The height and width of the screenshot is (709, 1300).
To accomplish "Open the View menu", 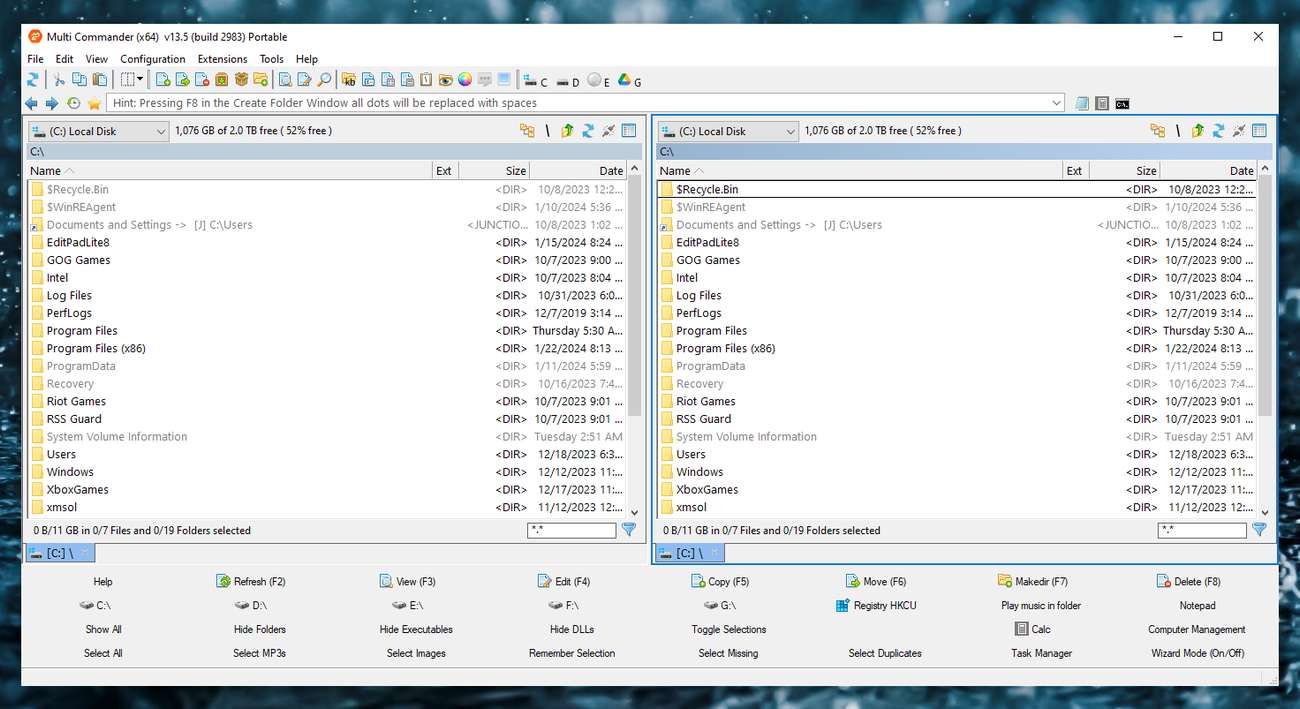I will [x=97, y=59].
